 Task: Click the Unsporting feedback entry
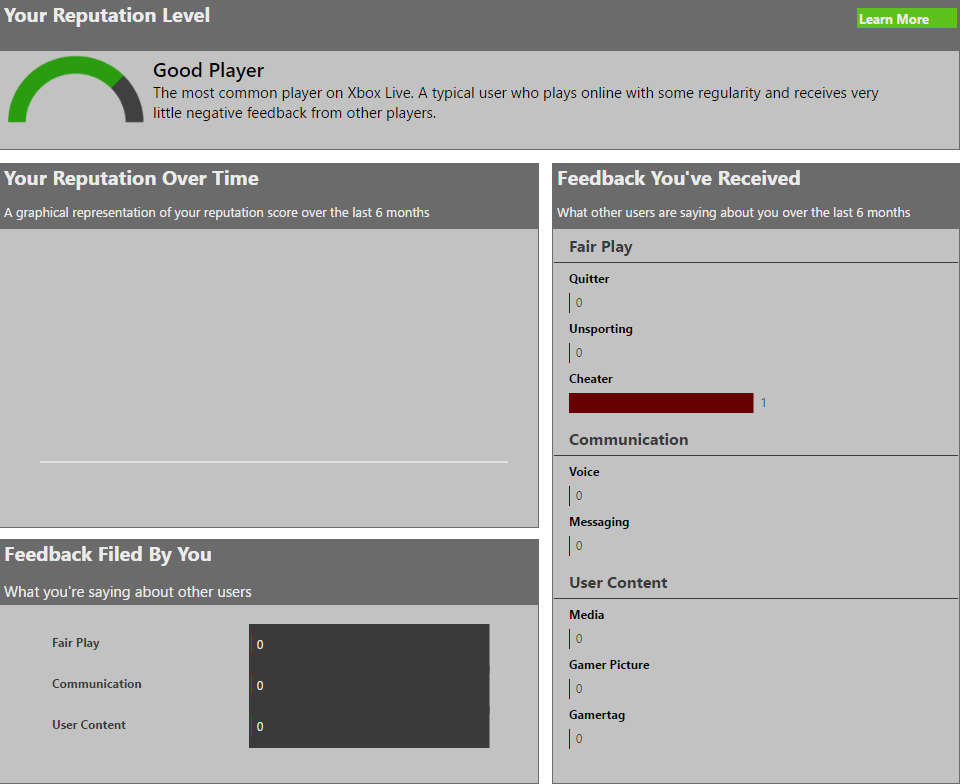click(x=601, y=328)
